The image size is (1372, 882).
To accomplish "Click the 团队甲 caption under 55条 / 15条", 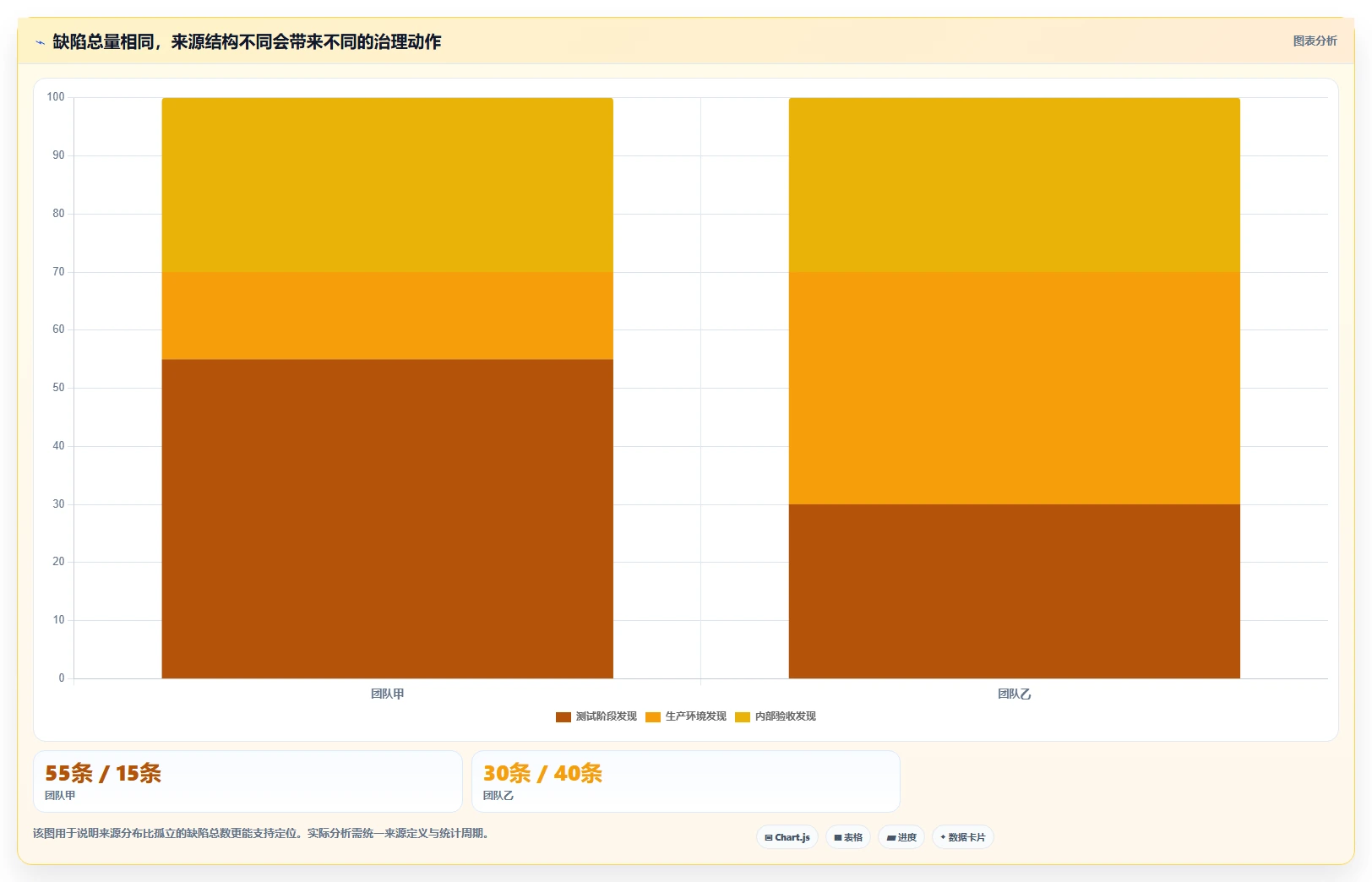I will [60, 796].
